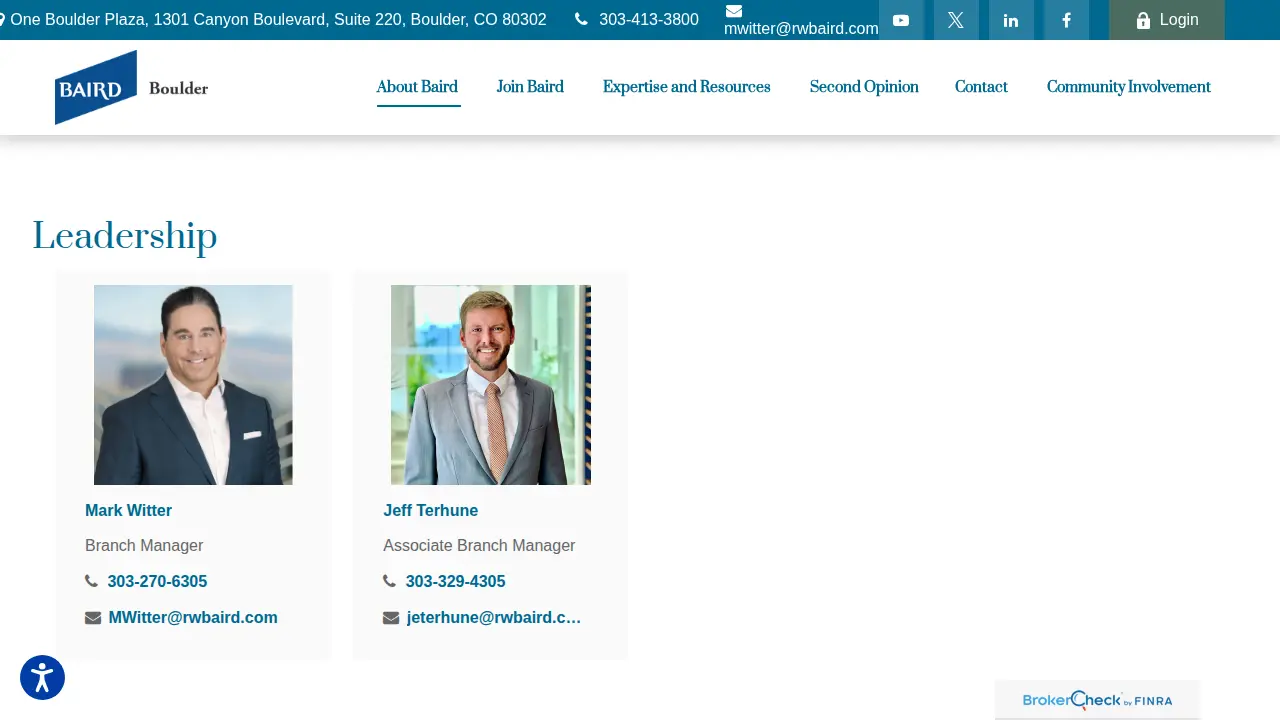Image resolution: width=1280 pixels, height=720 pixels.
Task: Click Mark Witter's portrait photo
Action: point(193,385)
